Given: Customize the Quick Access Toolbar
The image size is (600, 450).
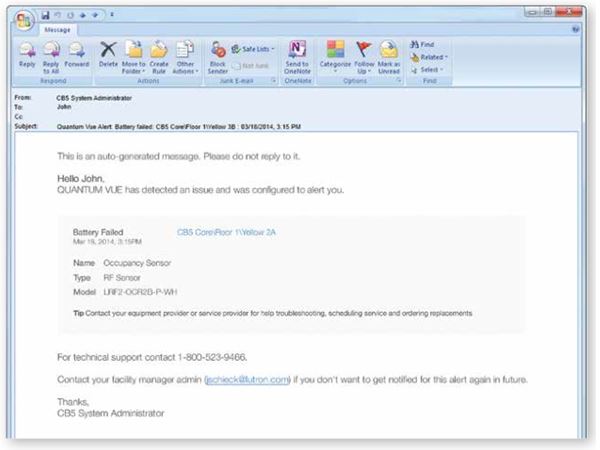Looking at the screenshot, I should pyautogui.click(x=112, y=15).
